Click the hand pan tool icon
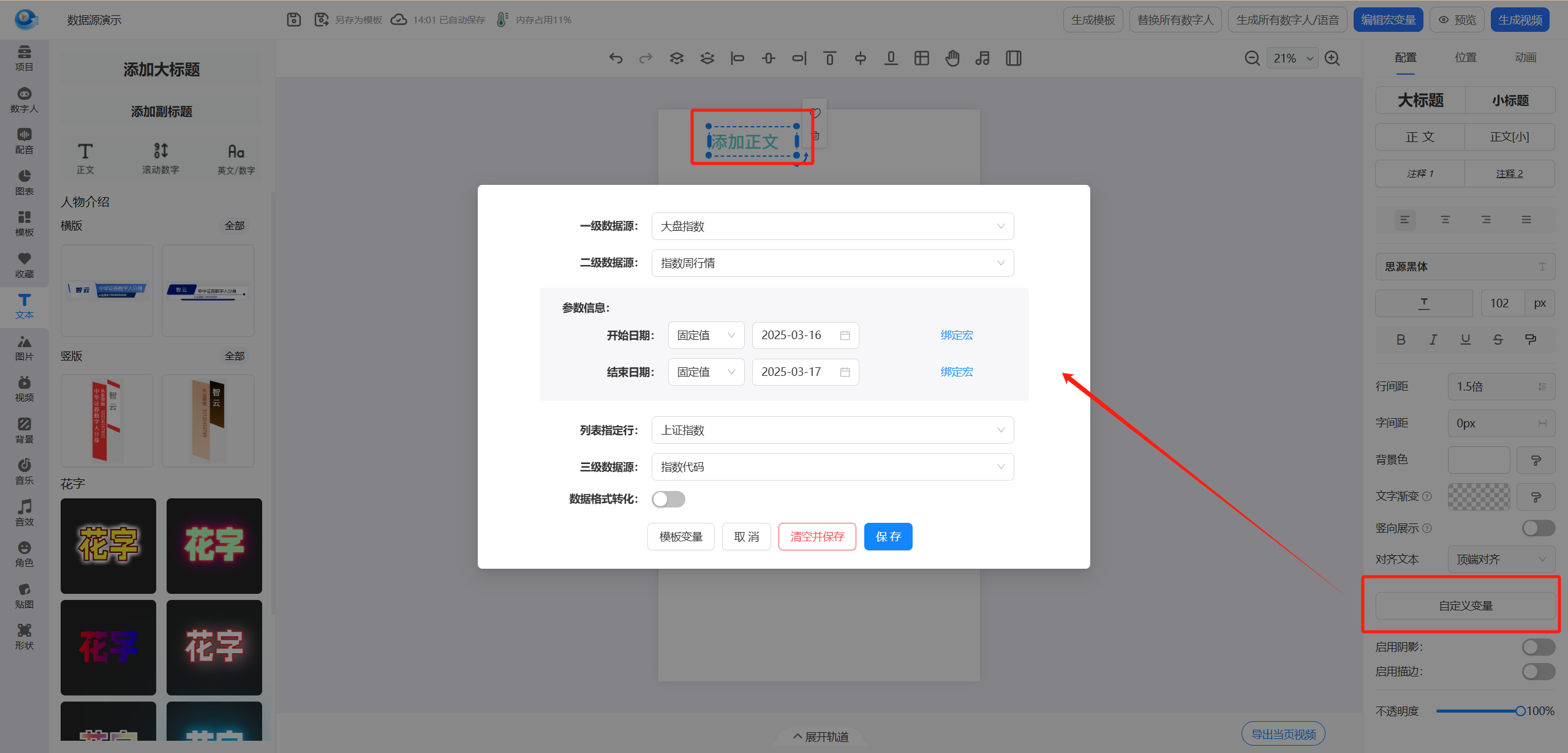The image size is (1568, 753). click(952, 58)
